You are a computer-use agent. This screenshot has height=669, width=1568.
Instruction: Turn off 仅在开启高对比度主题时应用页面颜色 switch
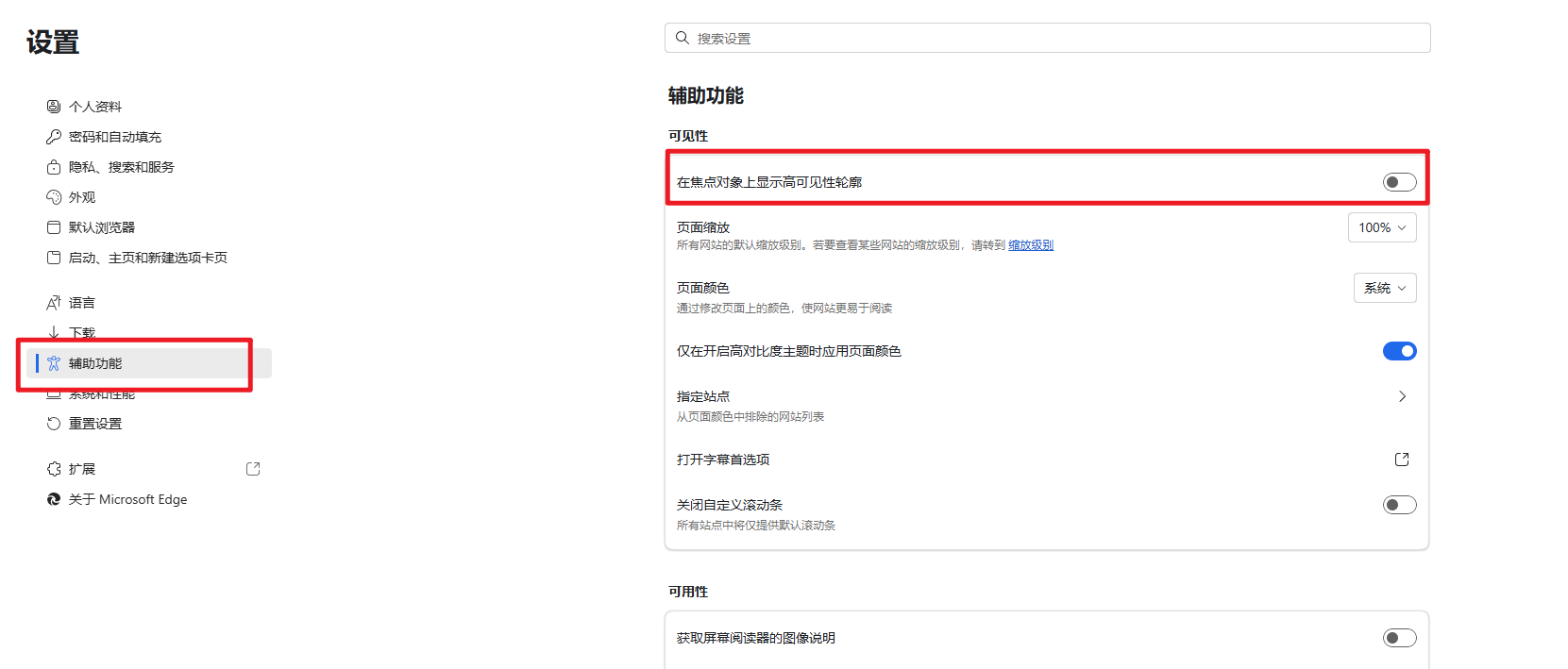pyautogui.click(x=1400, y=351)
